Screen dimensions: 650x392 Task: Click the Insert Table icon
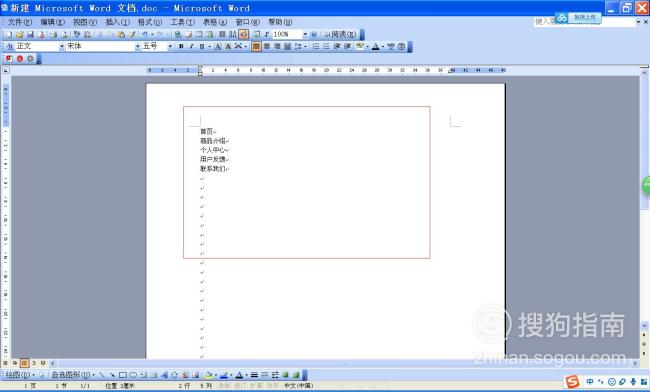tap(199, 34)
